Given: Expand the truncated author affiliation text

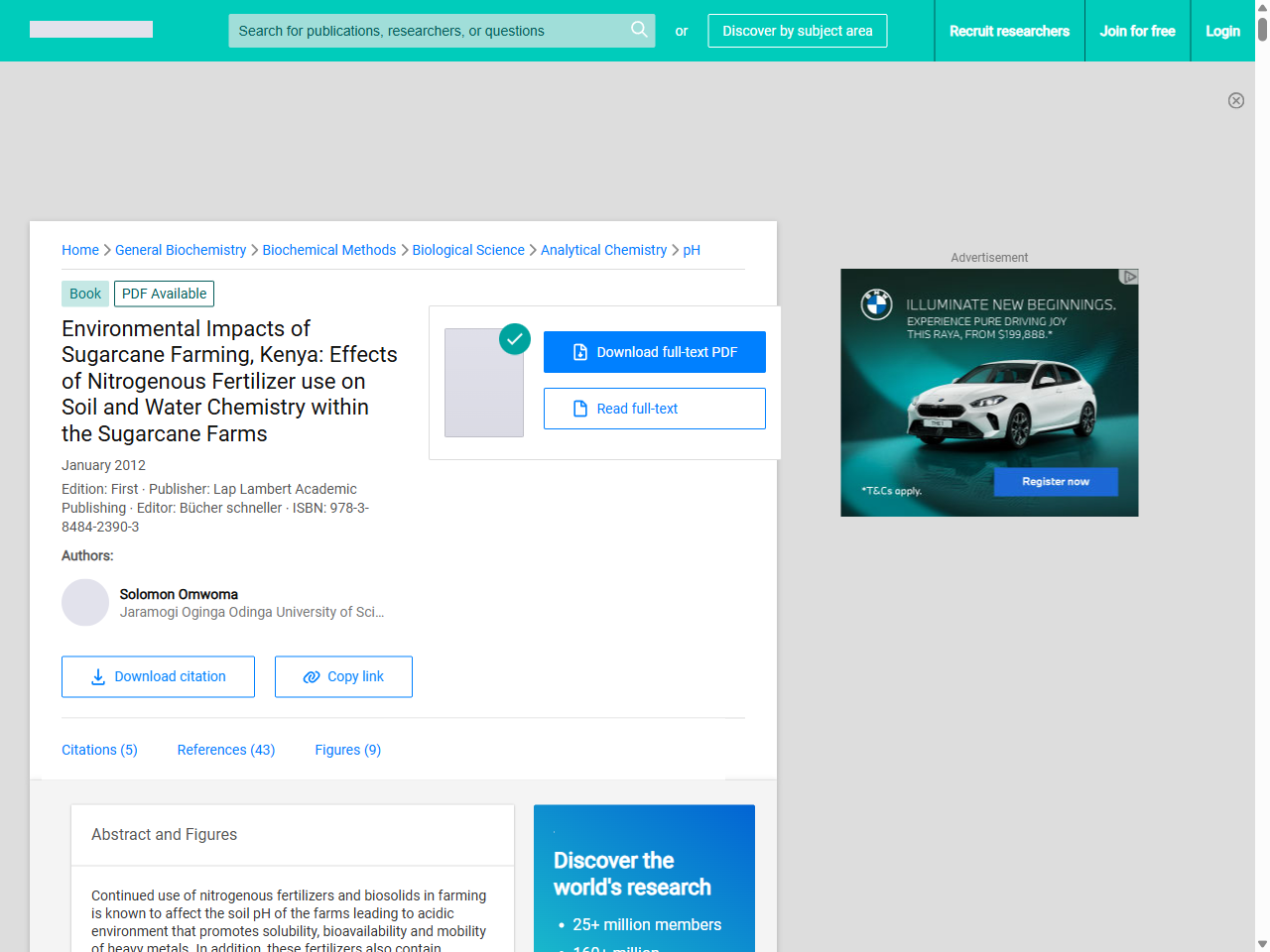Looking at the screenshot, I should click(x=378, y=612).
